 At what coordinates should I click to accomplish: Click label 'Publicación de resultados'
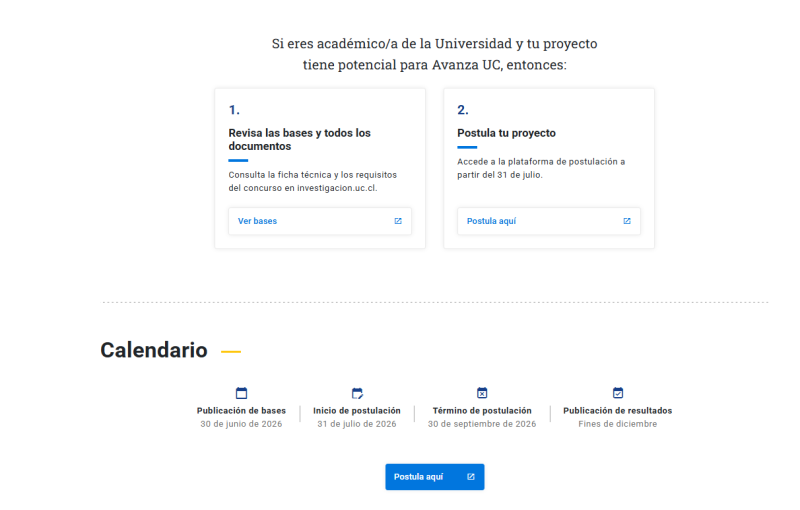pyautogui.click(x=618, y=411)
